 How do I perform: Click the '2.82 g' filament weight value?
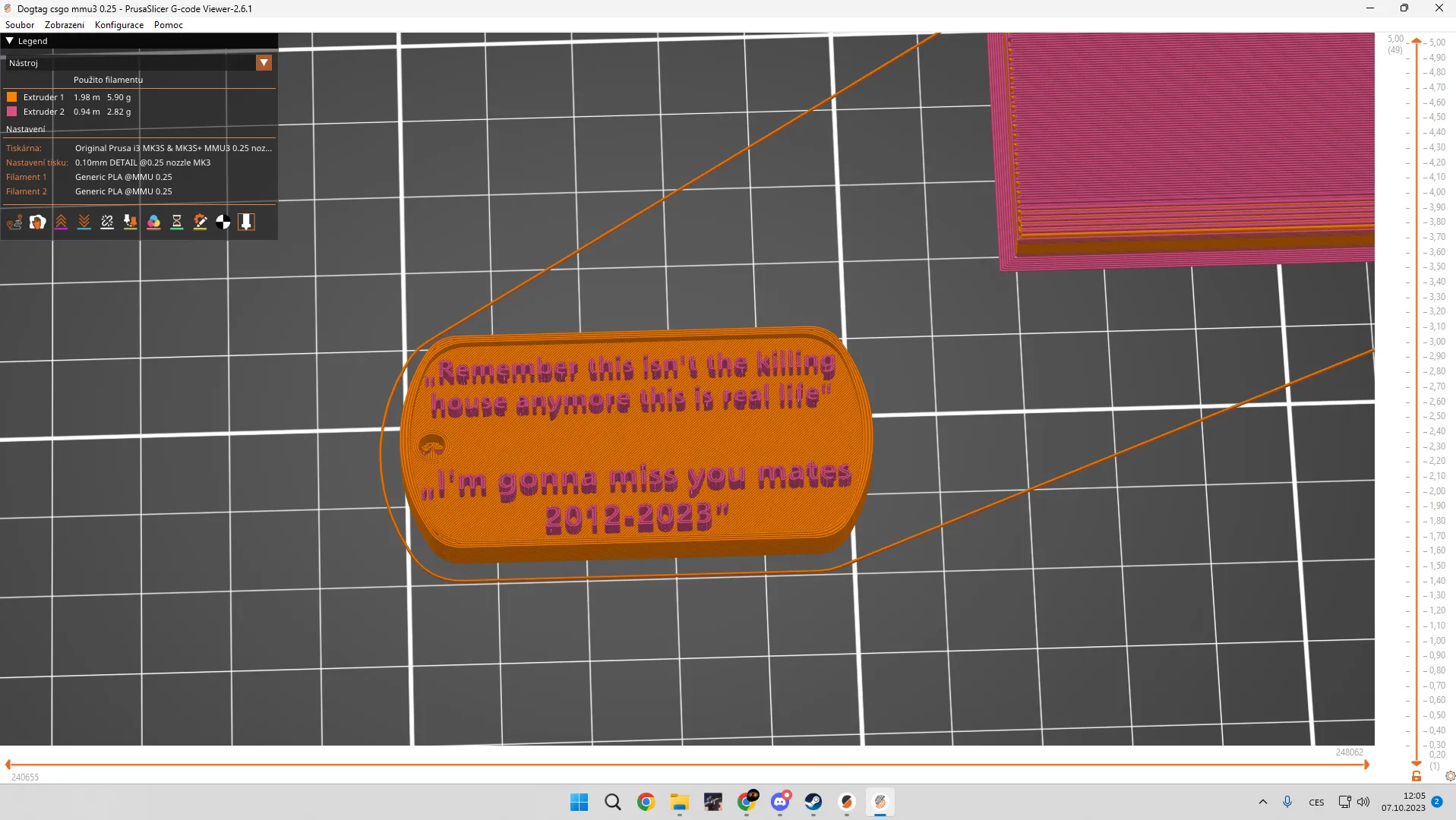click(x=118, y=112)
